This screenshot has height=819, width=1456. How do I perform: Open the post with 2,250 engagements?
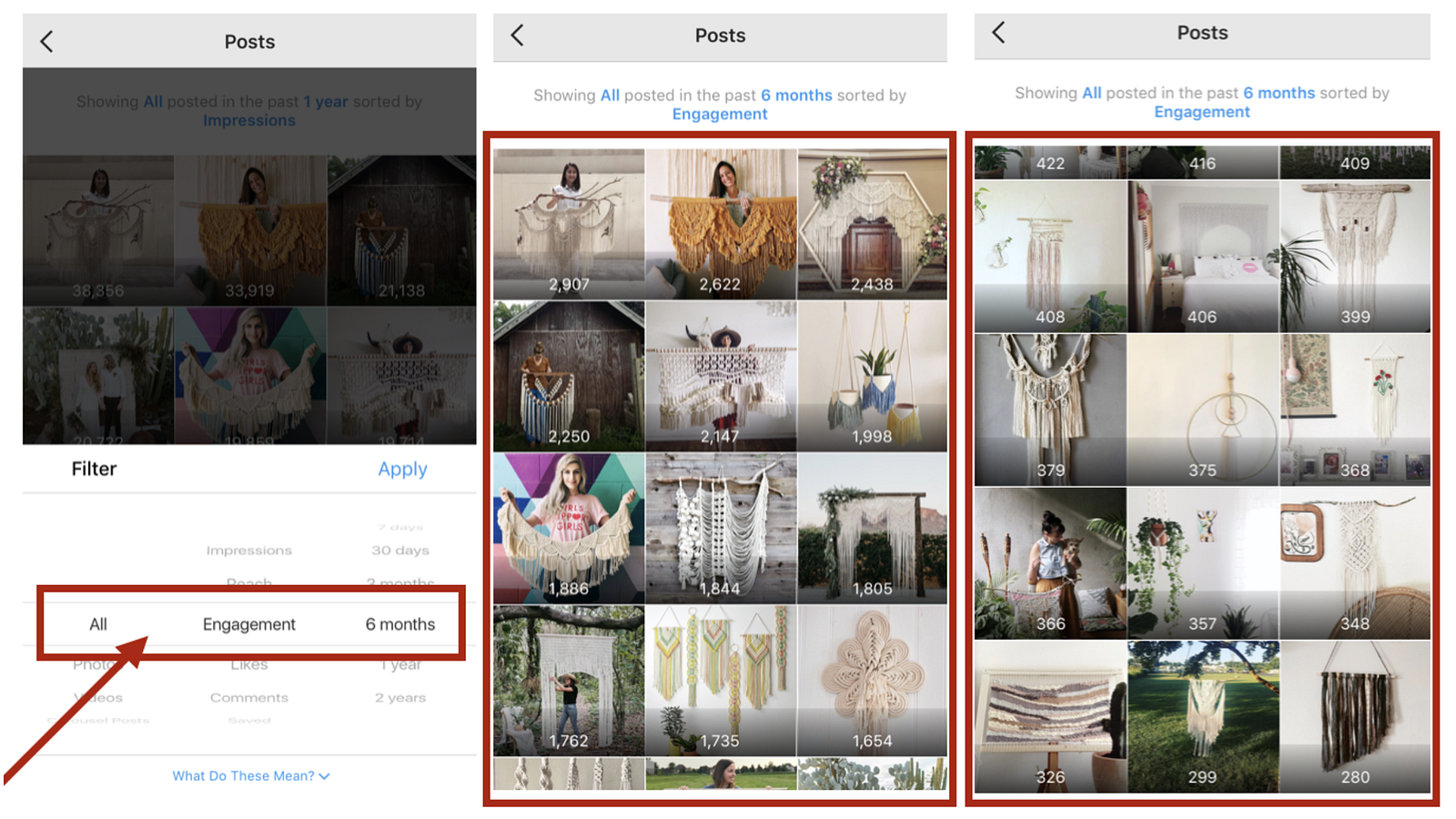(569, 377)
